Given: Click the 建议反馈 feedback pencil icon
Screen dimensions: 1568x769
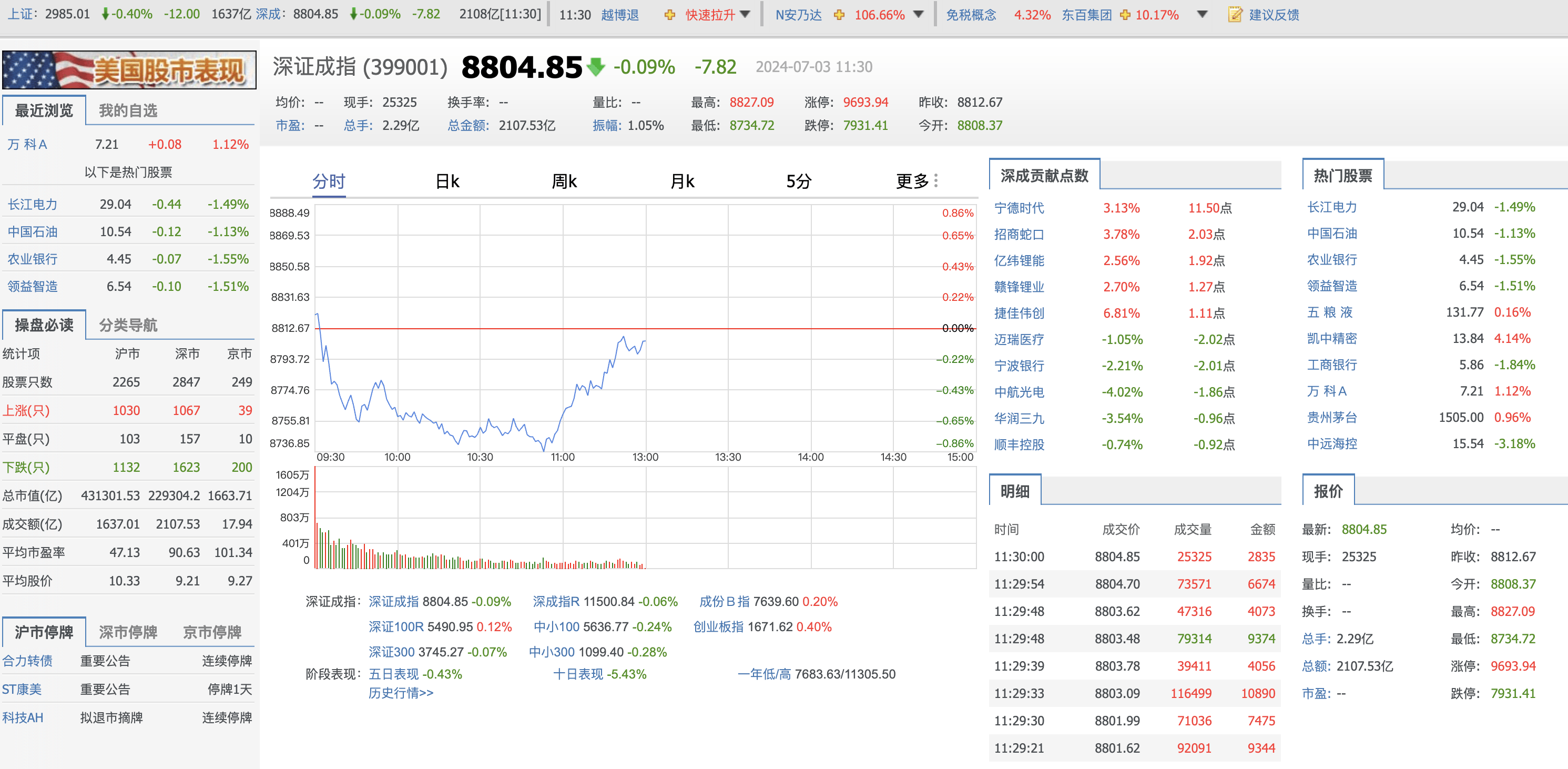Looking at the screenshot, I should tap(1235, 15).
